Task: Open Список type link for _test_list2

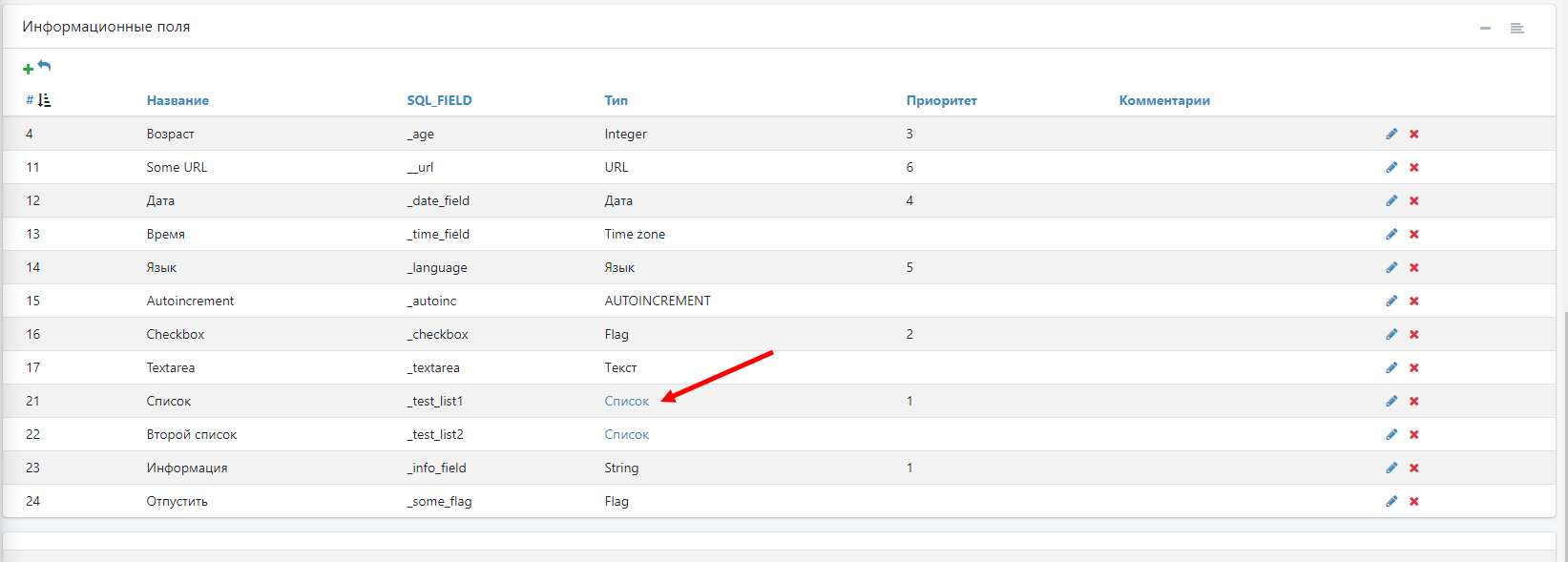Action: pyautogui.click(x=626, y=434)
